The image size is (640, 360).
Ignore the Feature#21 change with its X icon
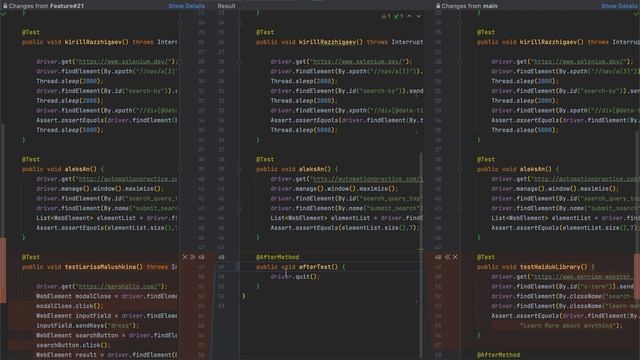pos(185,257)
